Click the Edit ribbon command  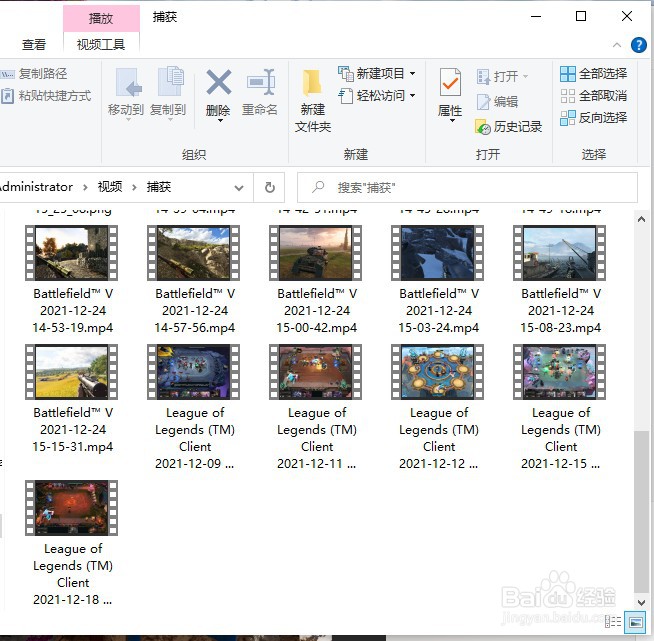[497, 101]
